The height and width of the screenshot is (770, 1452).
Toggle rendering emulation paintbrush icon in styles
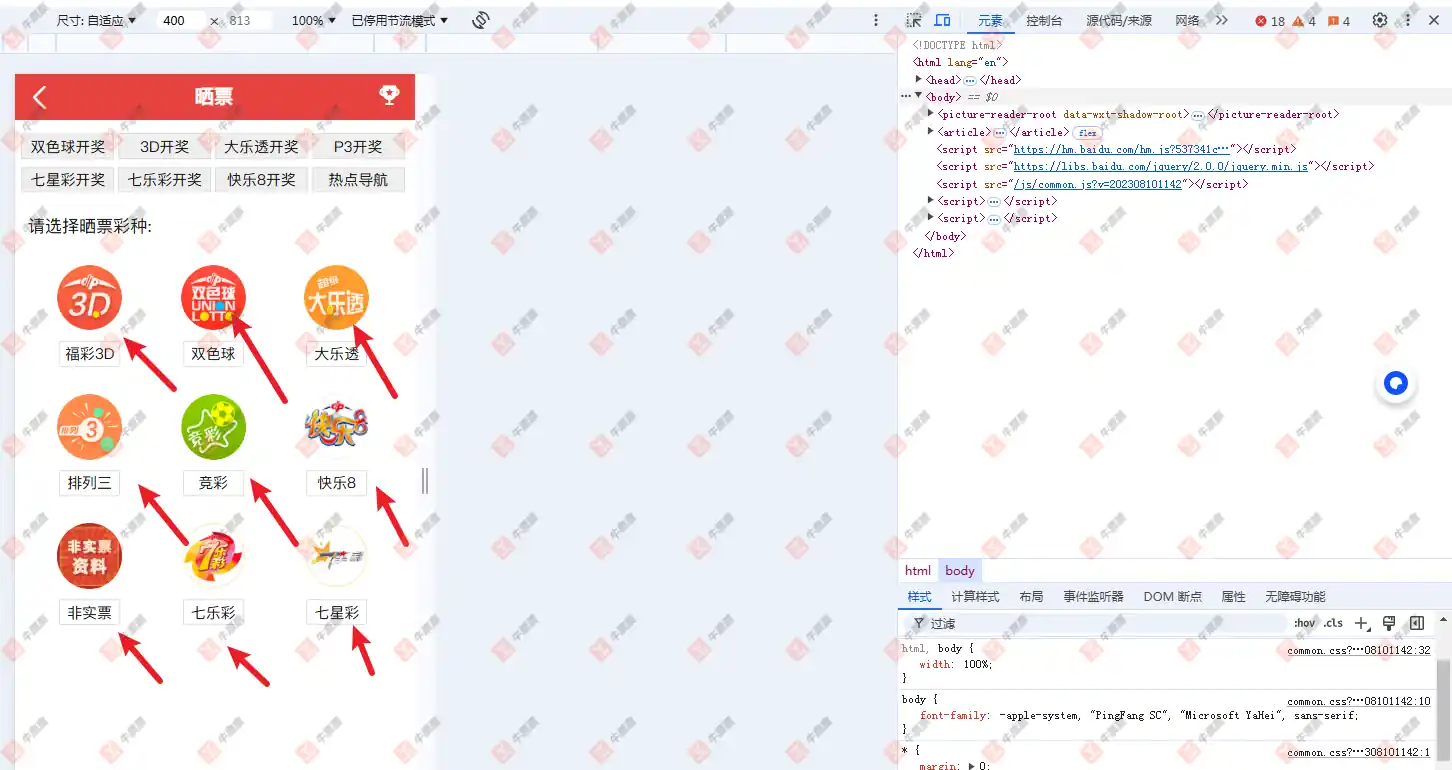[x=1389, y=623]
